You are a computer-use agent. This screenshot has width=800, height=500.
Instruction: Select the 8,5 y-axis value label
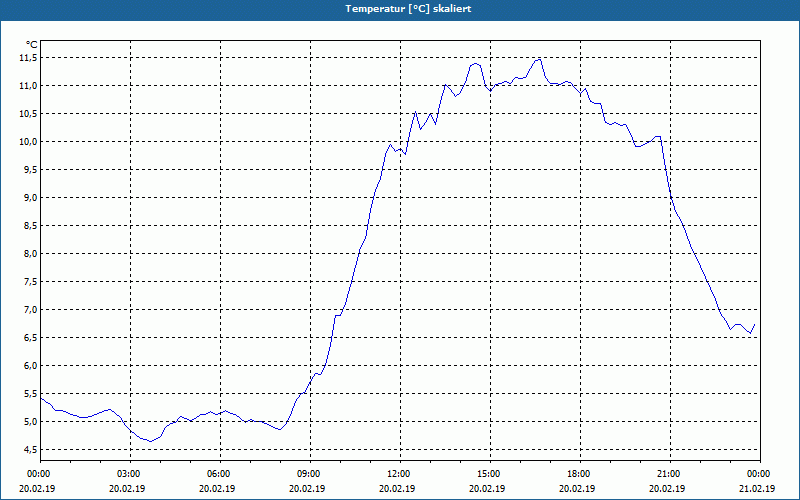[31, 226]
